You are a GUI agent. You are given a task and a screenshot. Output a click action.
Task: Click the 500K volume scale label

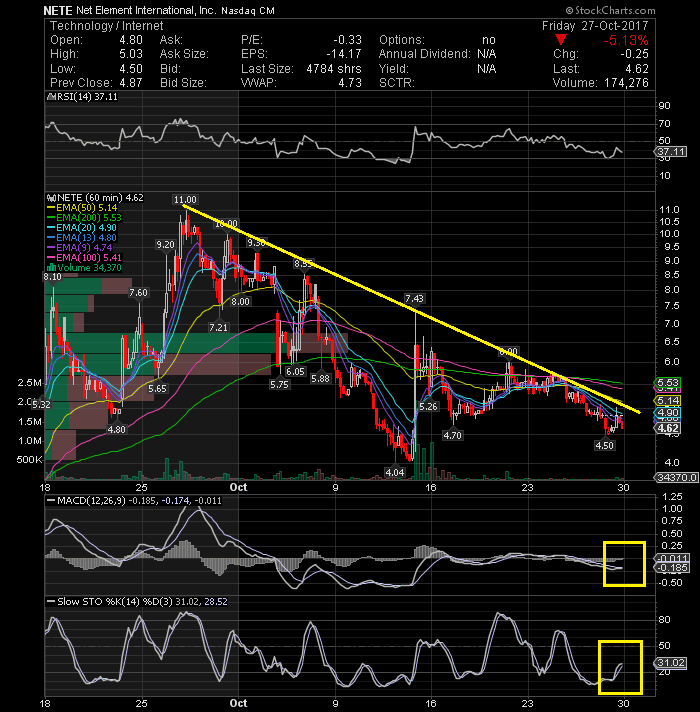30,460
